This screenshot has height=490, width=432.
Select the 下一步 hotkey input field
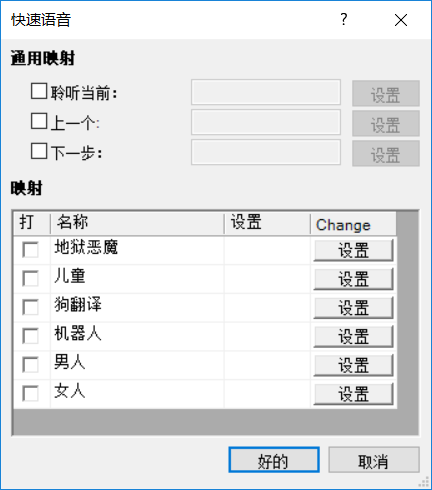(x=266, y=152)
